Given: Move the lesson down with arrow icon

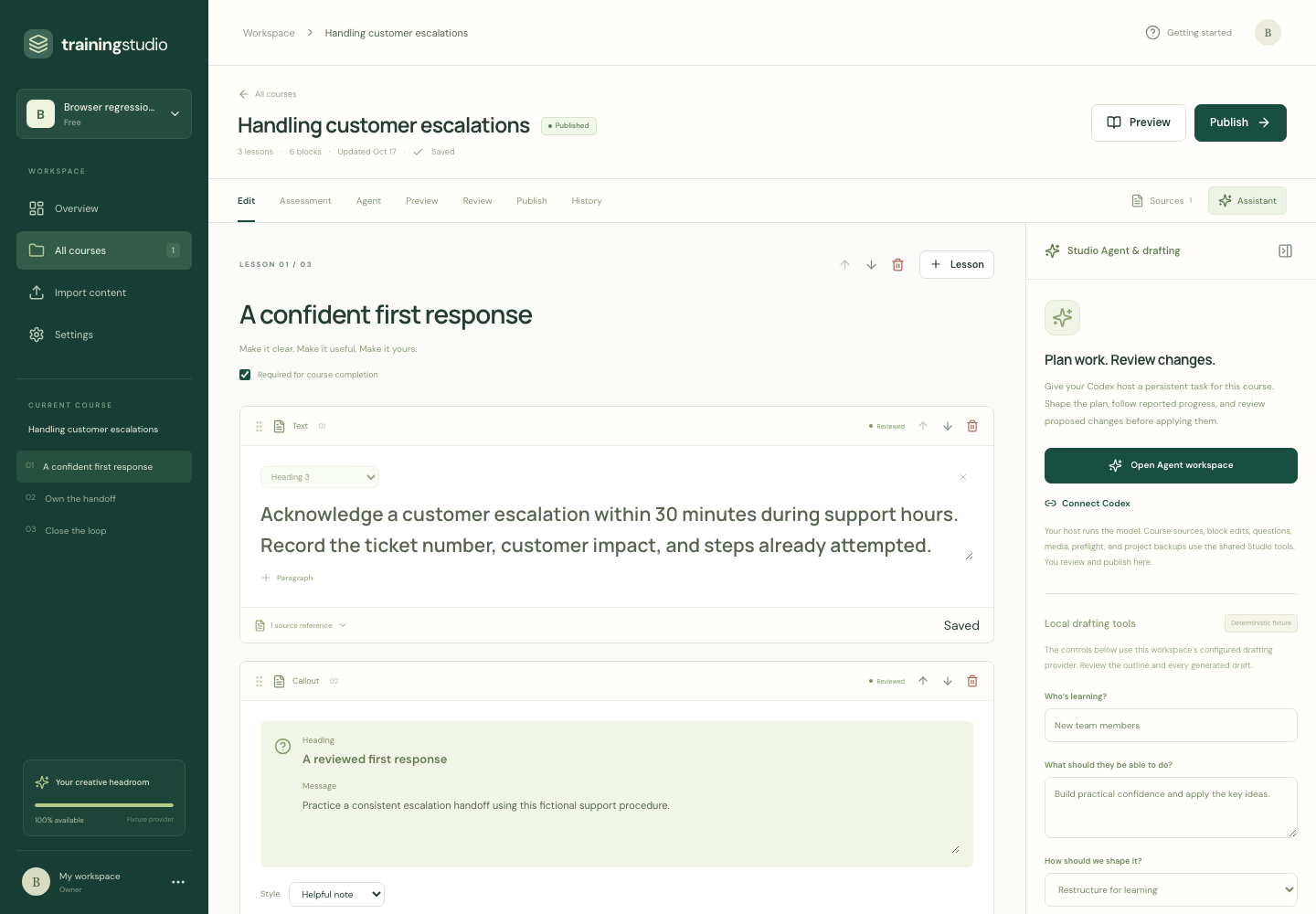Looking at the screenshot, I should 871,265.
